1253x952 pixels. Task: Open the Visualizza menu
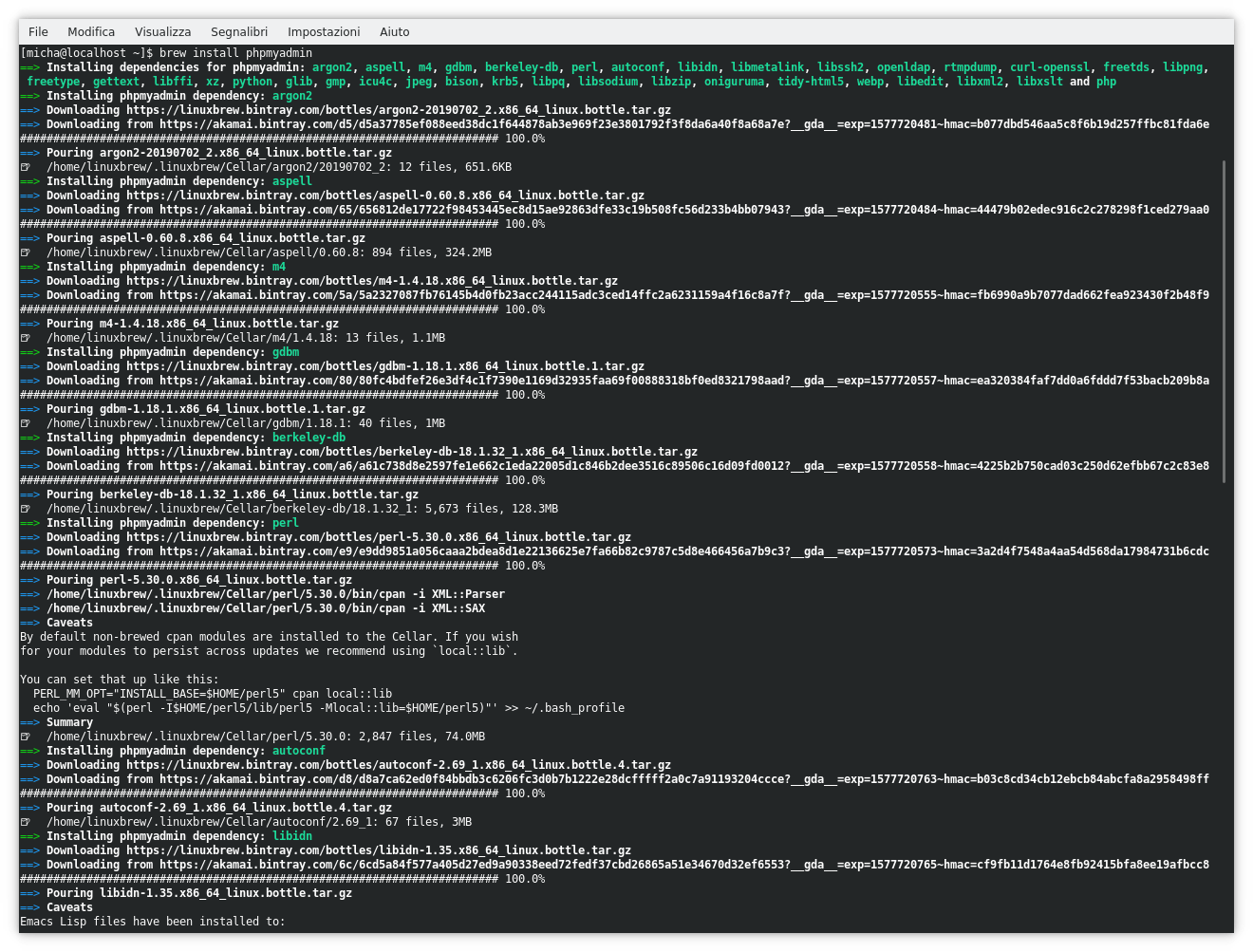pos(162,31)
